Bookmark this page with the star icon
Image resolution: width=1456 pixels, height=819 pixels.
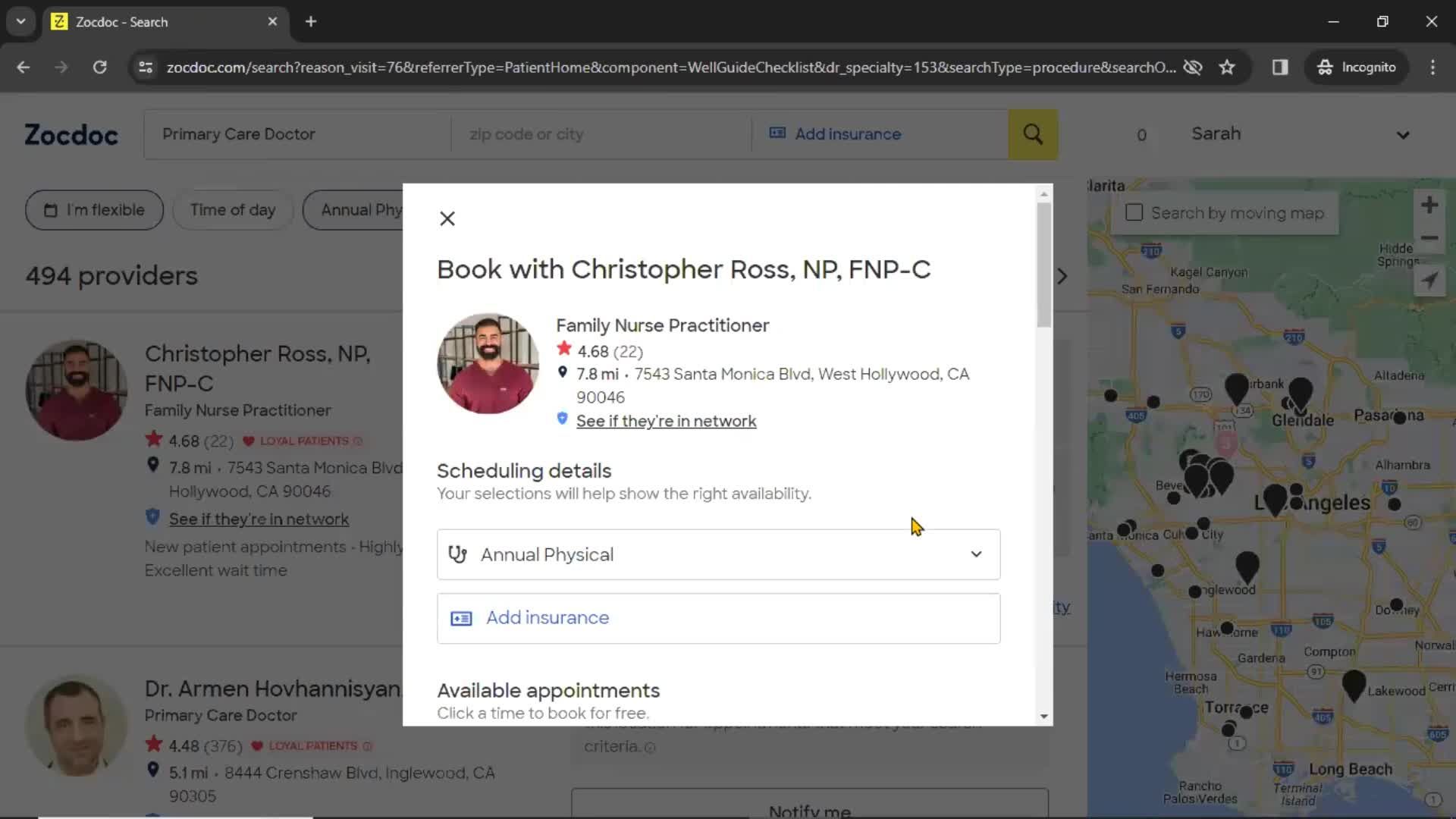point(1227,67)
